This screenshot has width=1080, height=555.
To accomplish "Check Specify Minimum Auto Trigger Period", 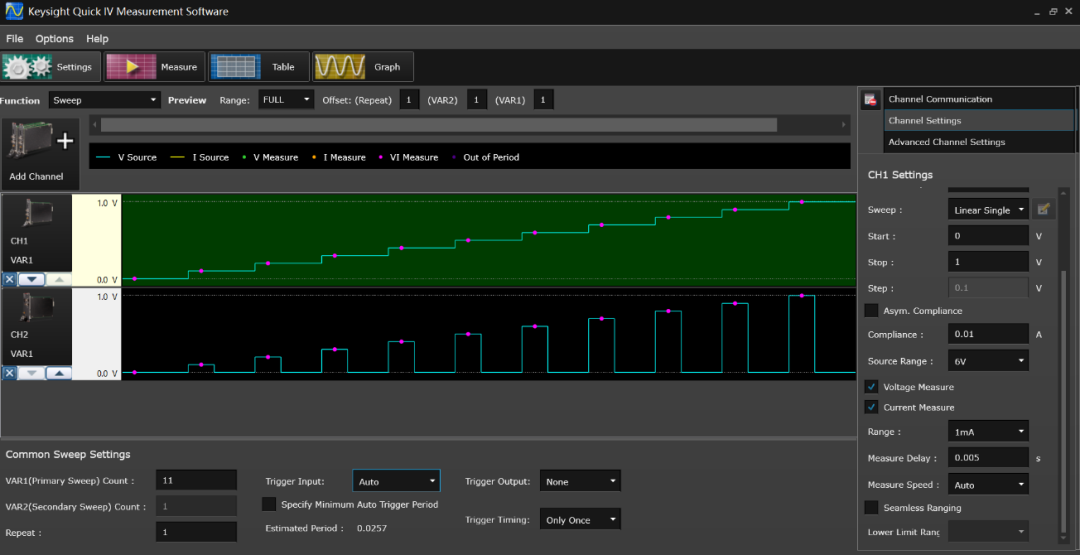I will pyautogui.click(x=269, y=504).
